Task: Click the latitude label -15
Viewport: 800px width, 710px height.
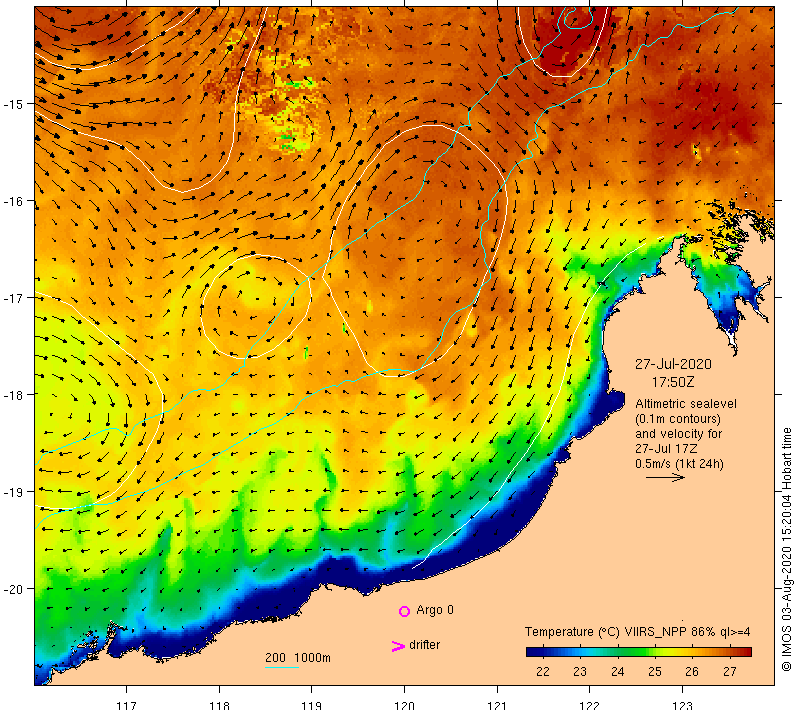Action: click(x=13, y=104)
